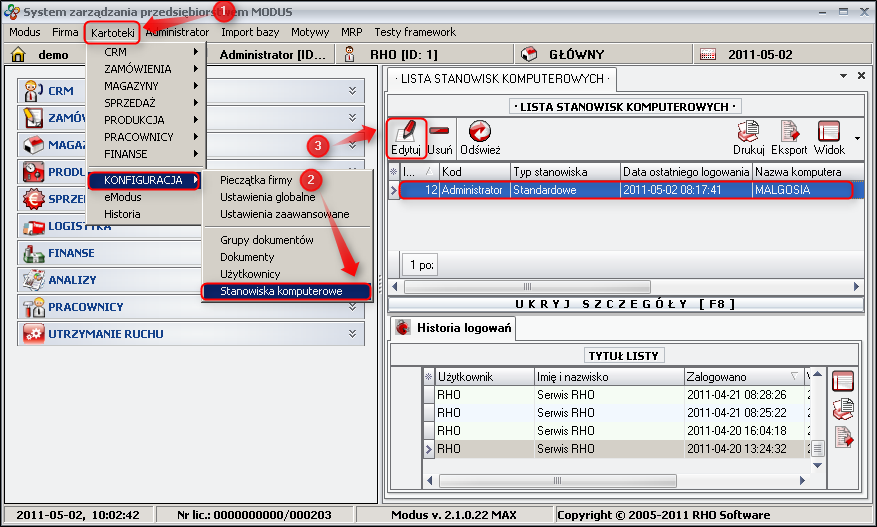Print the list using Drukuj
Image resolution: width=877 pixels, height=527 pixels.
(748, 132)
